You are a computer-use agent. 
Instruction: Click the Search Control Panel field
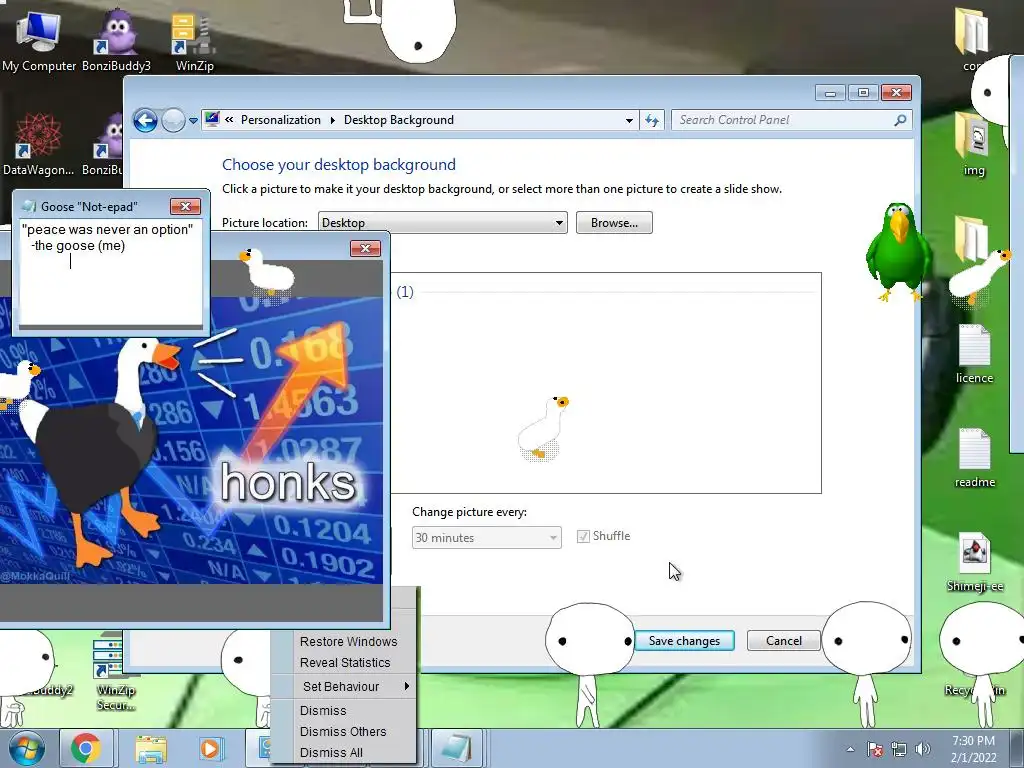click(784, 120)
